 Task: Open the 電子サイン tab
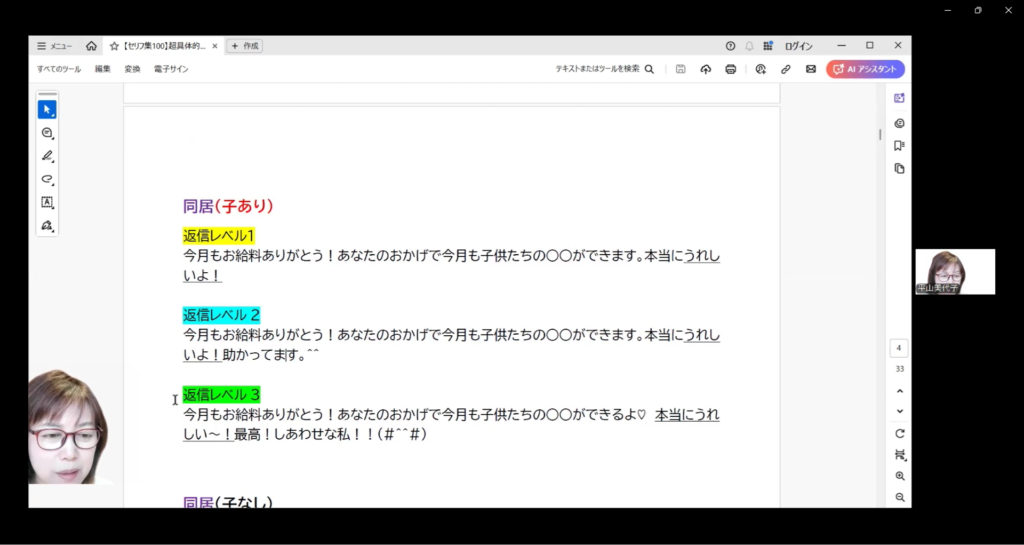point(171,69)
